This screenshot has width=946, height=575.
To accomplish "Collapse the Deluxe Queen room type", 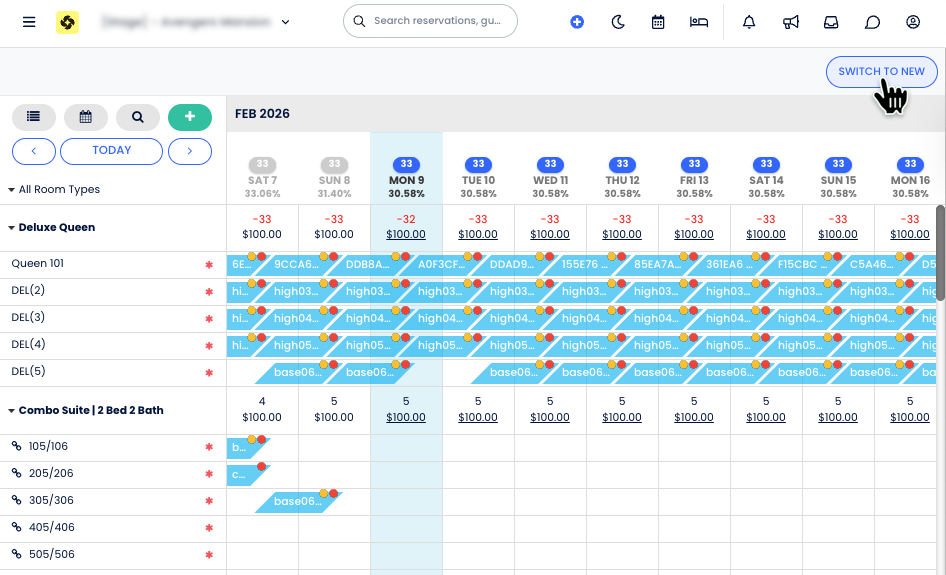I will point(12,228).
